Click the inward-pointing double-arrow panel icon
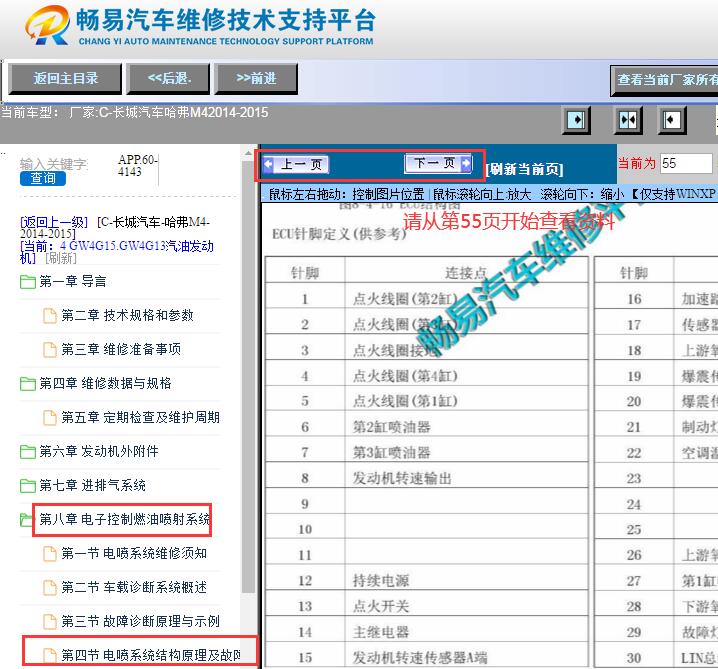This screenshot has height=669, width=718. pyautogui.click(x=628, y=120)
